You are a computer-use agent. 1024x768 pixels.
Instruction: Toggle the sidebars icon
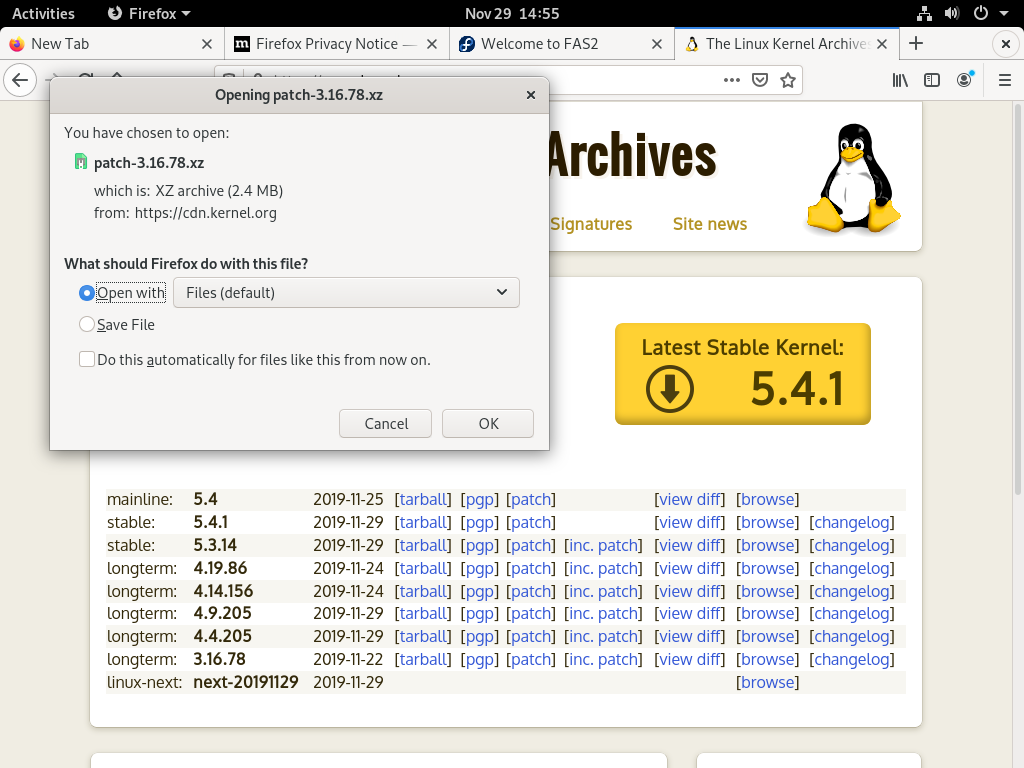click(932, 80)
